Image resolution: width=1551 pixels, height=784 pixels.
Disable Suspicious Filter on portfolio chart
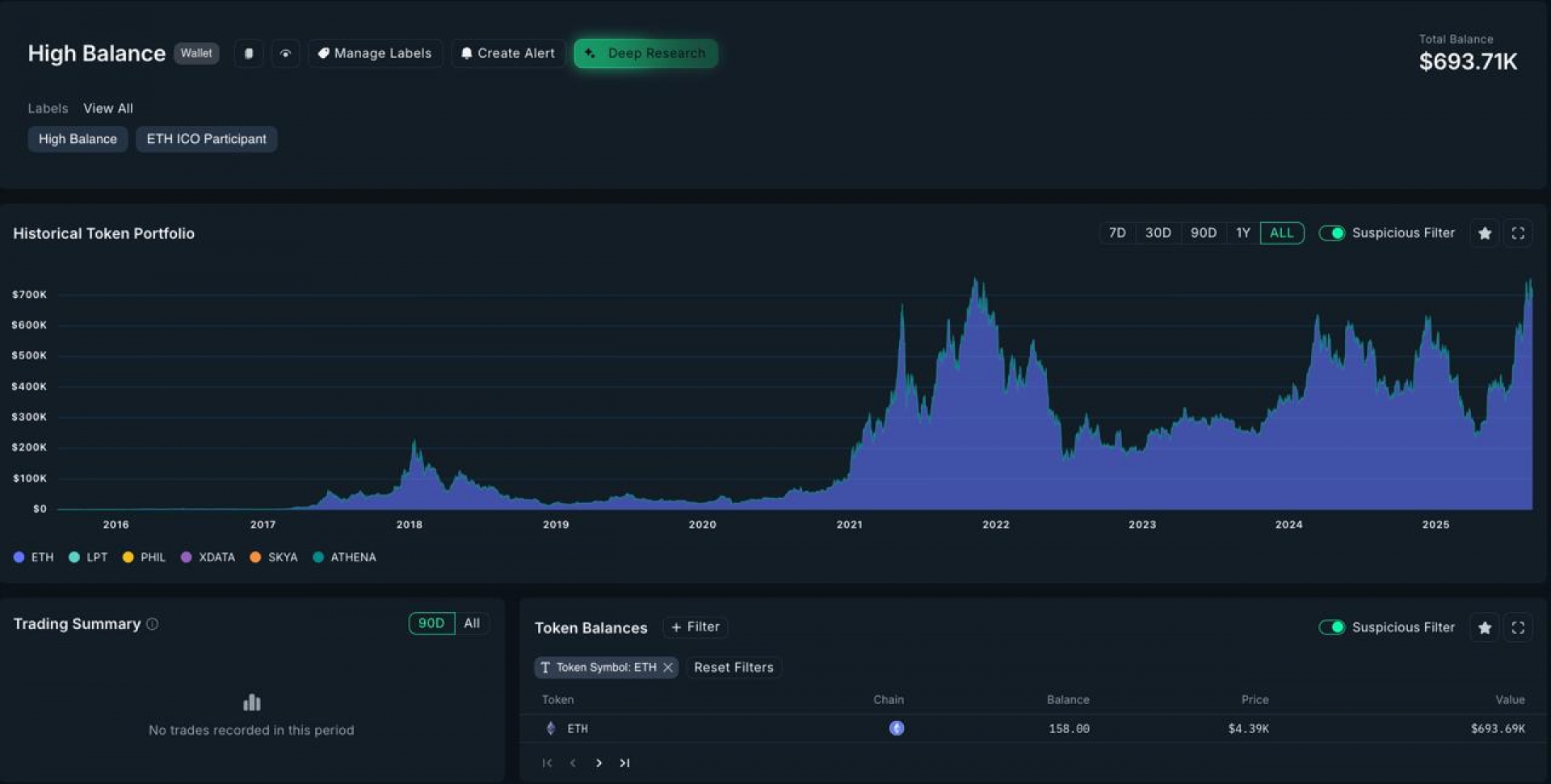tap(1331, 233)
